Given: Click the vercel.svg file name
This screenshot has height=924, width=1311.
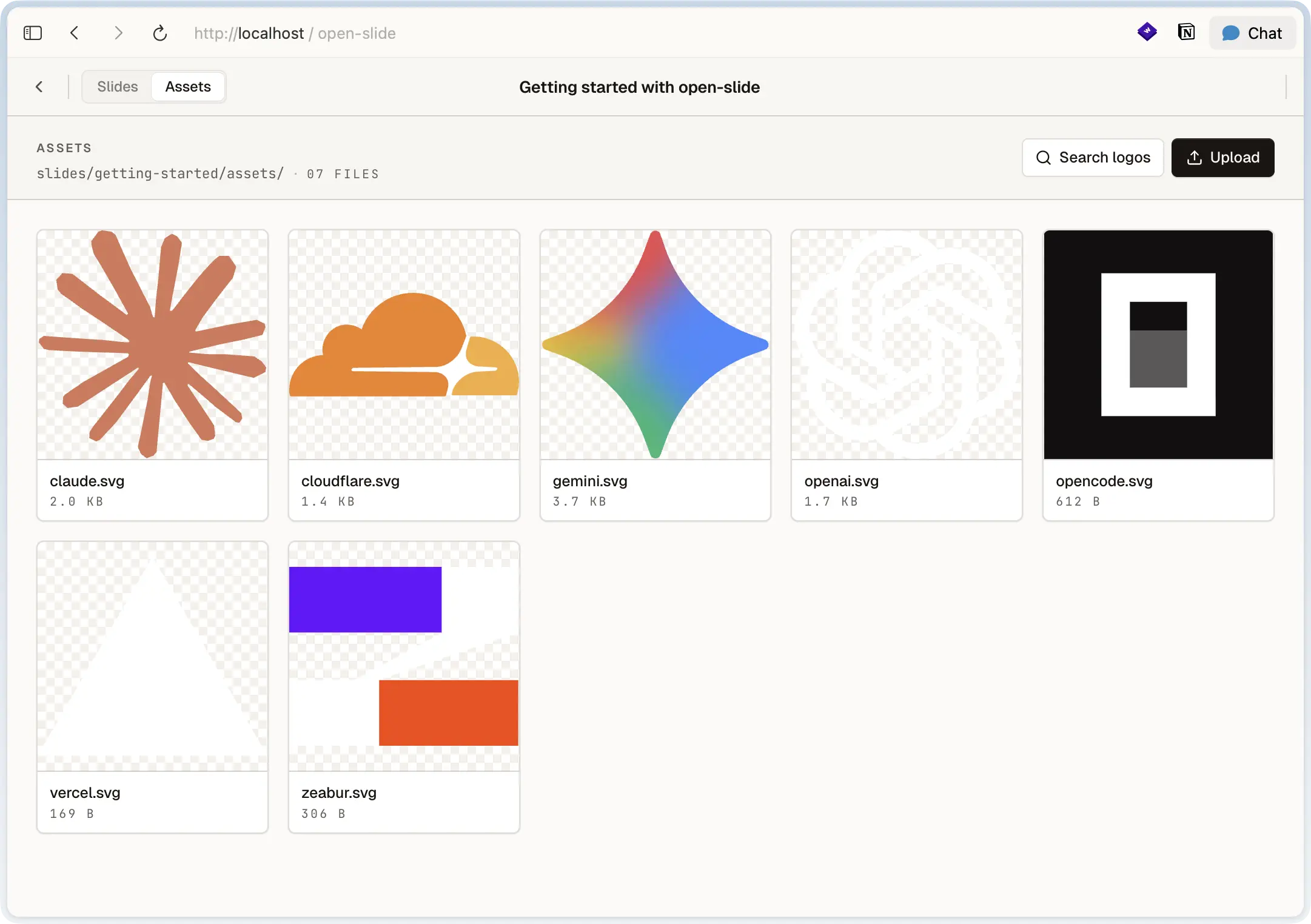Looking at the screenshot, I should (85, 792).
